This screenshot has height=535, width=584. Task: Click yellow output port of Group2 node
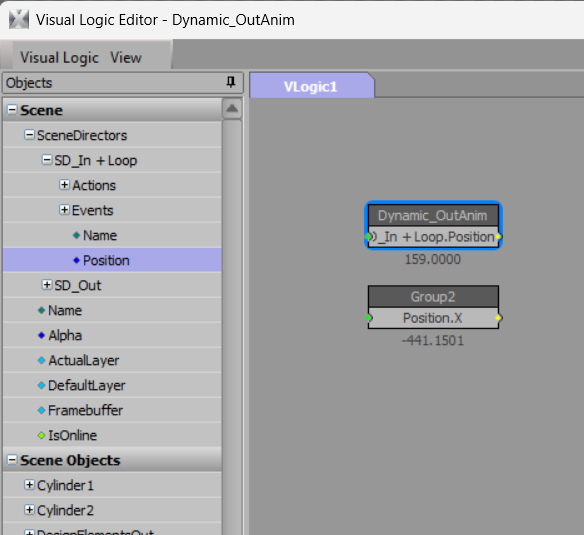(498, 318)
